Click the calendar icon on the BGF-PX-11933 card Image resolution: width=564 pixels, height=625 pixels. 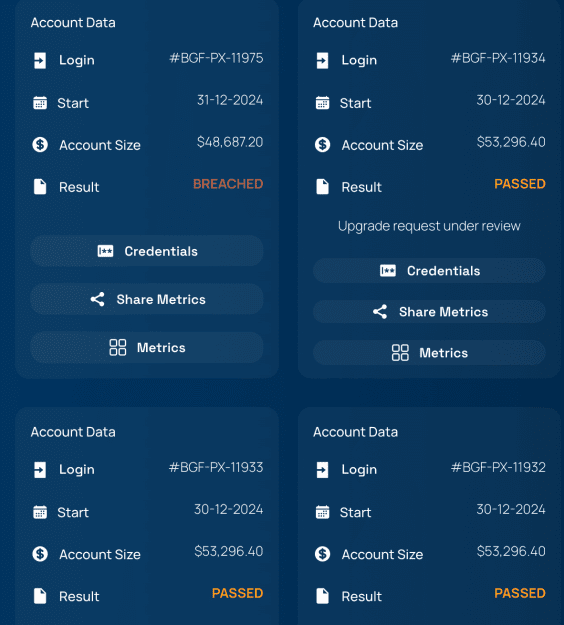[40, 512]
